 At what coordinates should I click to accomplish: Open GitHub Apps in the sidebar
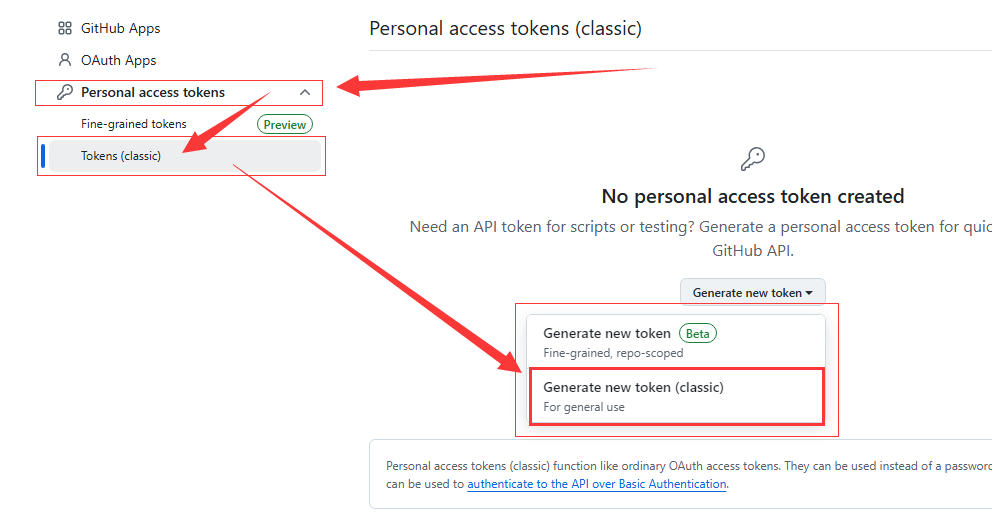pos(120,28)
